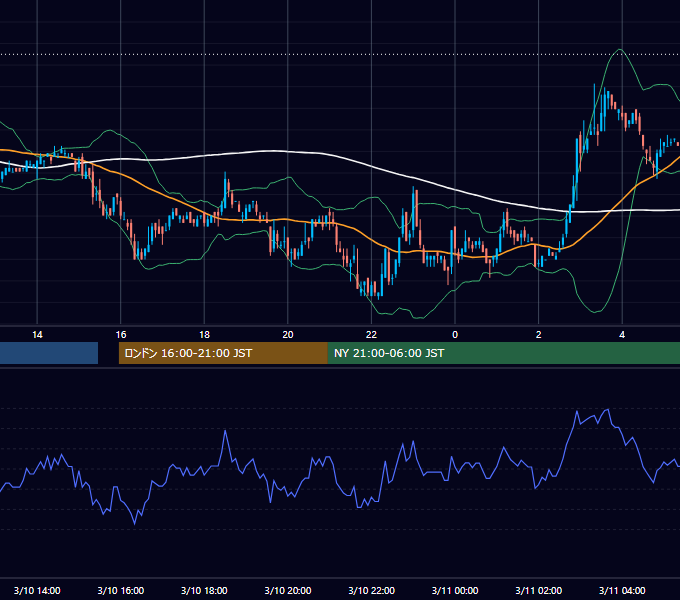Click the 3/11 00:00 date label
680x600 pixels.
(x=455, y=590)
